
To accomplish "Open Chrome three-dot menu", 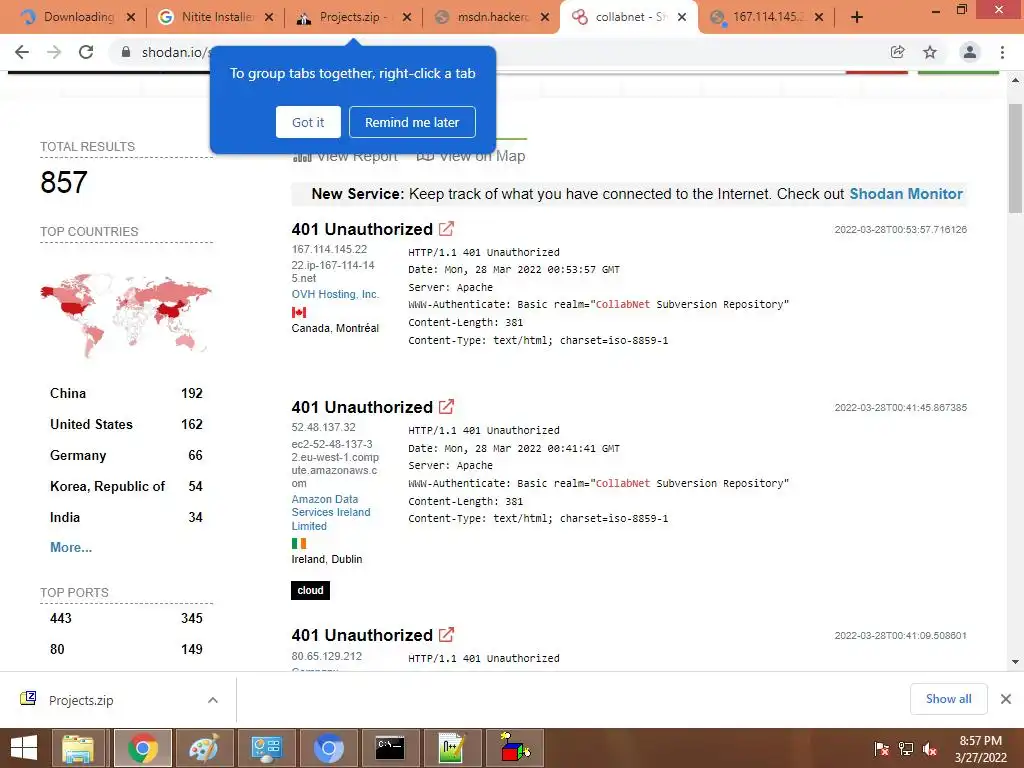I will coord(1002,52).
